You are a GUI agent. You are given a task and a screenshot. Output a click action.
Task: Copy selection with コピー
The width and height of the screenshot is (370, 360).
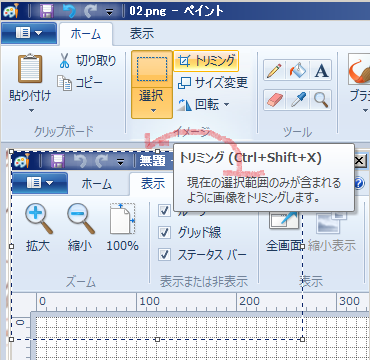coord(80,83)
